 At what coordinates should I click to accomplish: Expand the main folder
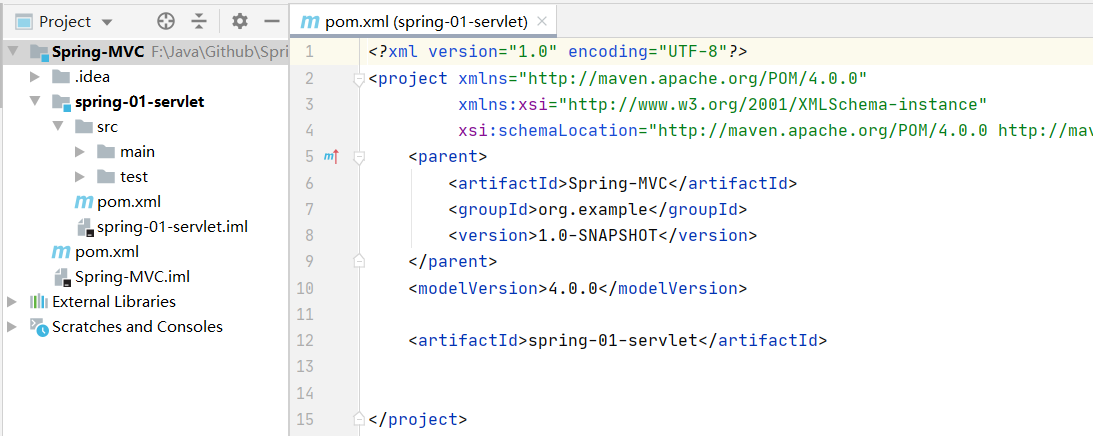pos(80,152)
